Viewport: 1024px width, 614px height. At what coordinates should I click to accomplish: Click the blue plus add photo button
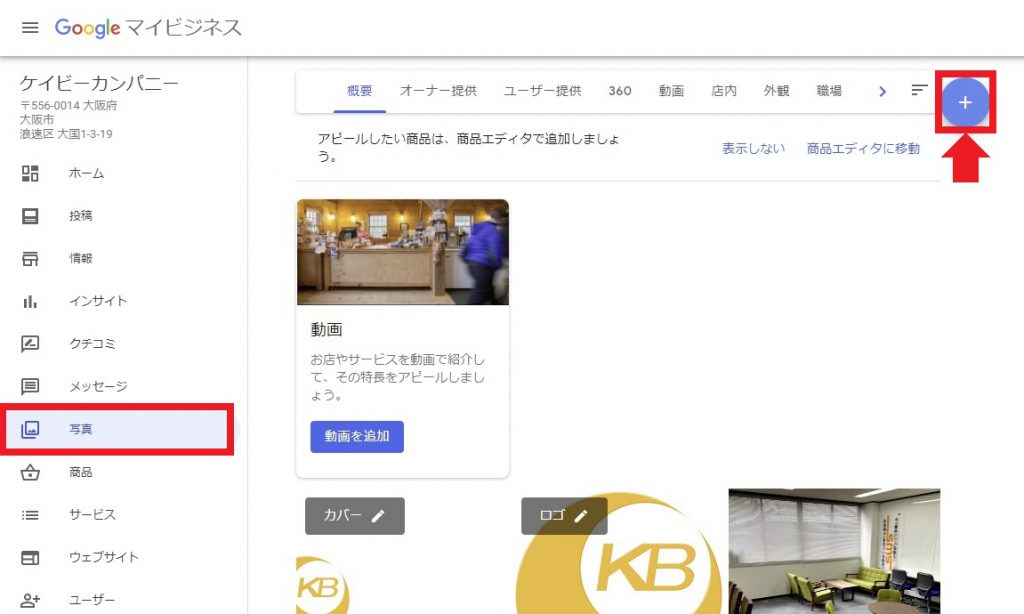pos(965,102)
